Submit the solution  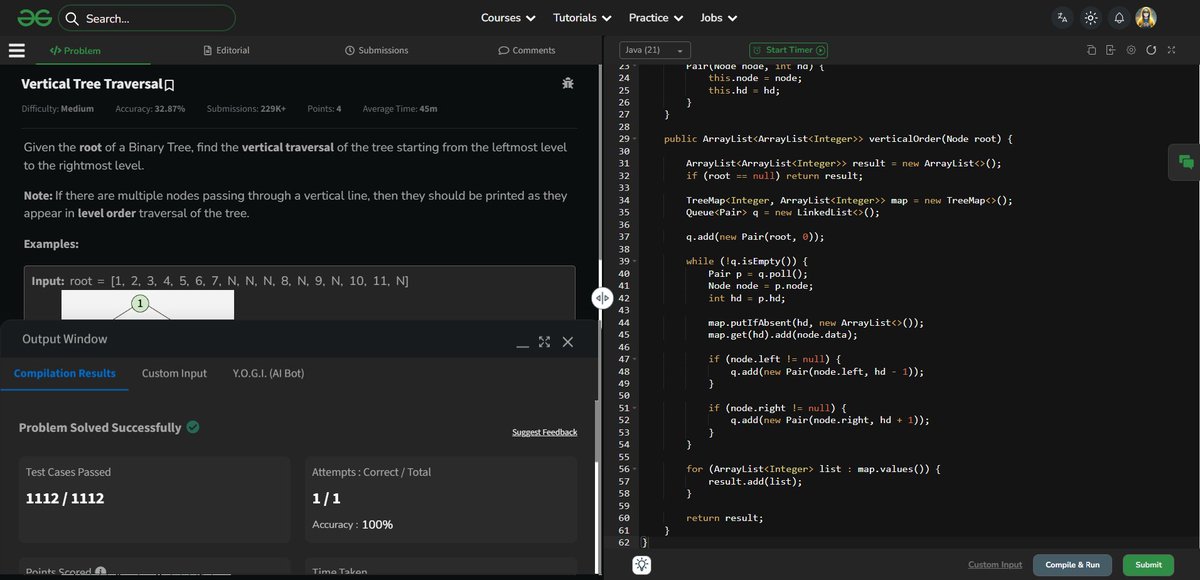[x=1149, y=565]
